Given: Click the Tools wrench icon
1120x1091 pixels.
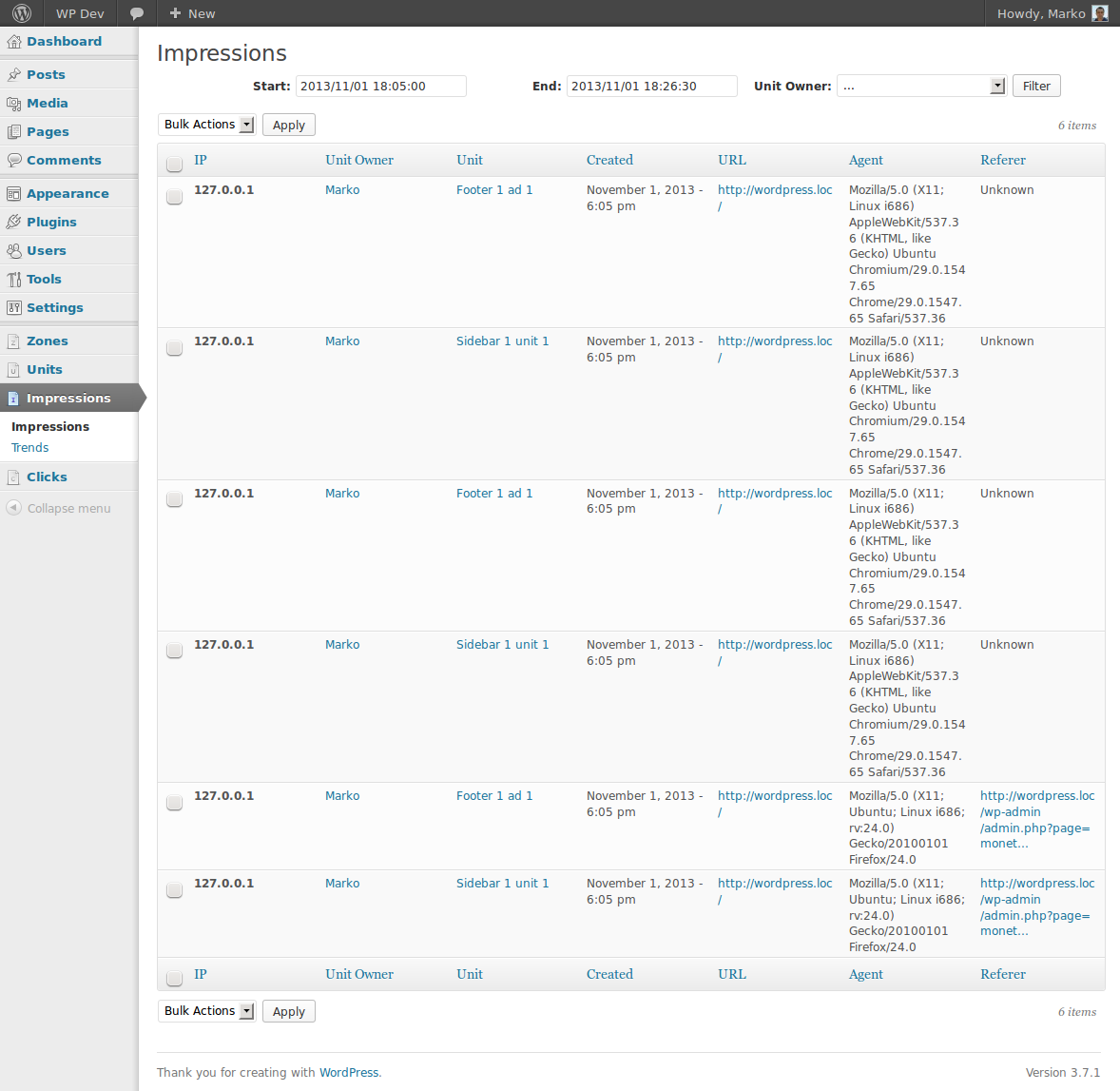Looking at the screenshot, I should click(13, 280).
